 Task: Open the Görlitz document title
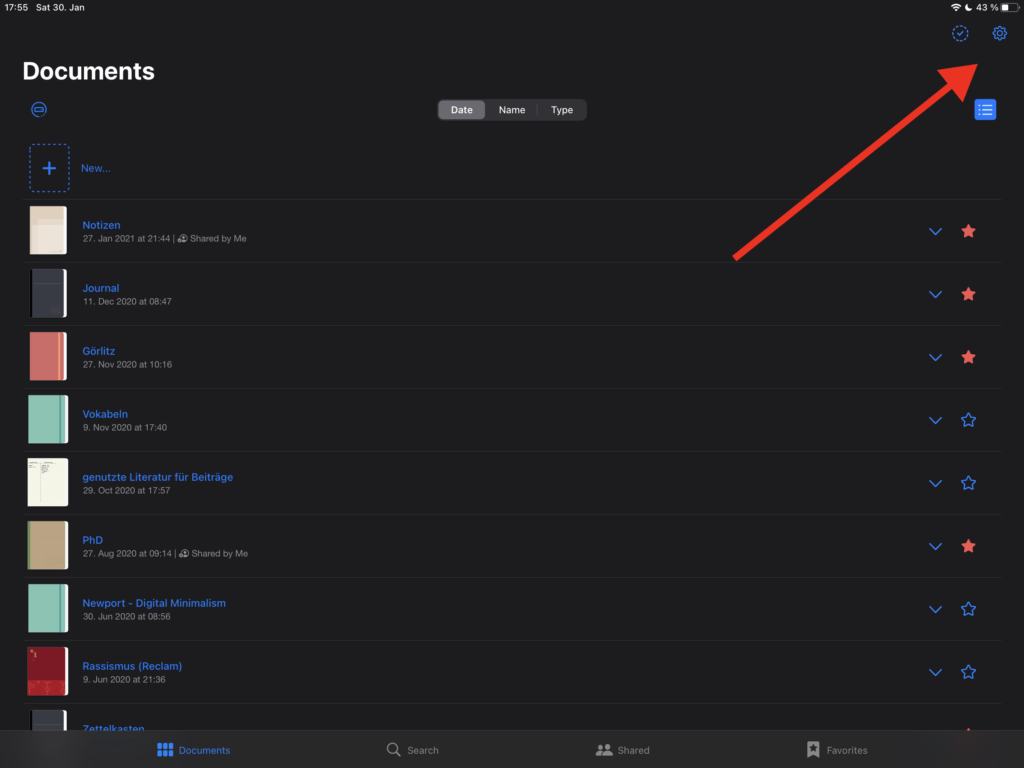[99, 351]
